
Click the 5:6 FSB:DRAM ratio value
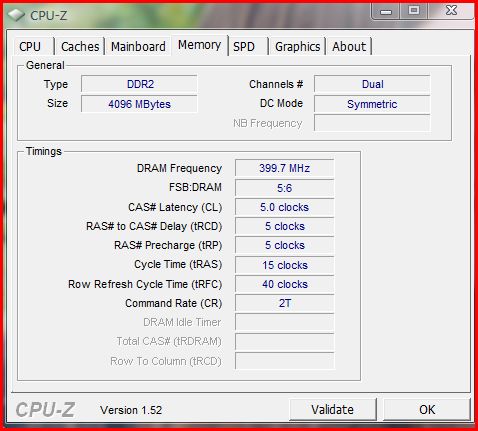[284, 188]
